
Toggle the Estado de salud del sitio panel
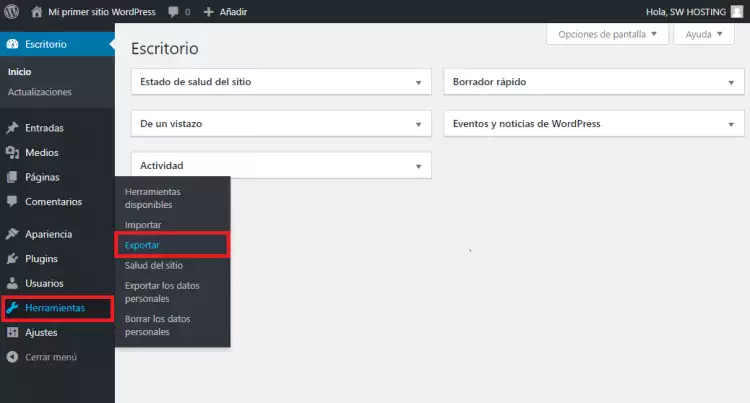[419, 82]
